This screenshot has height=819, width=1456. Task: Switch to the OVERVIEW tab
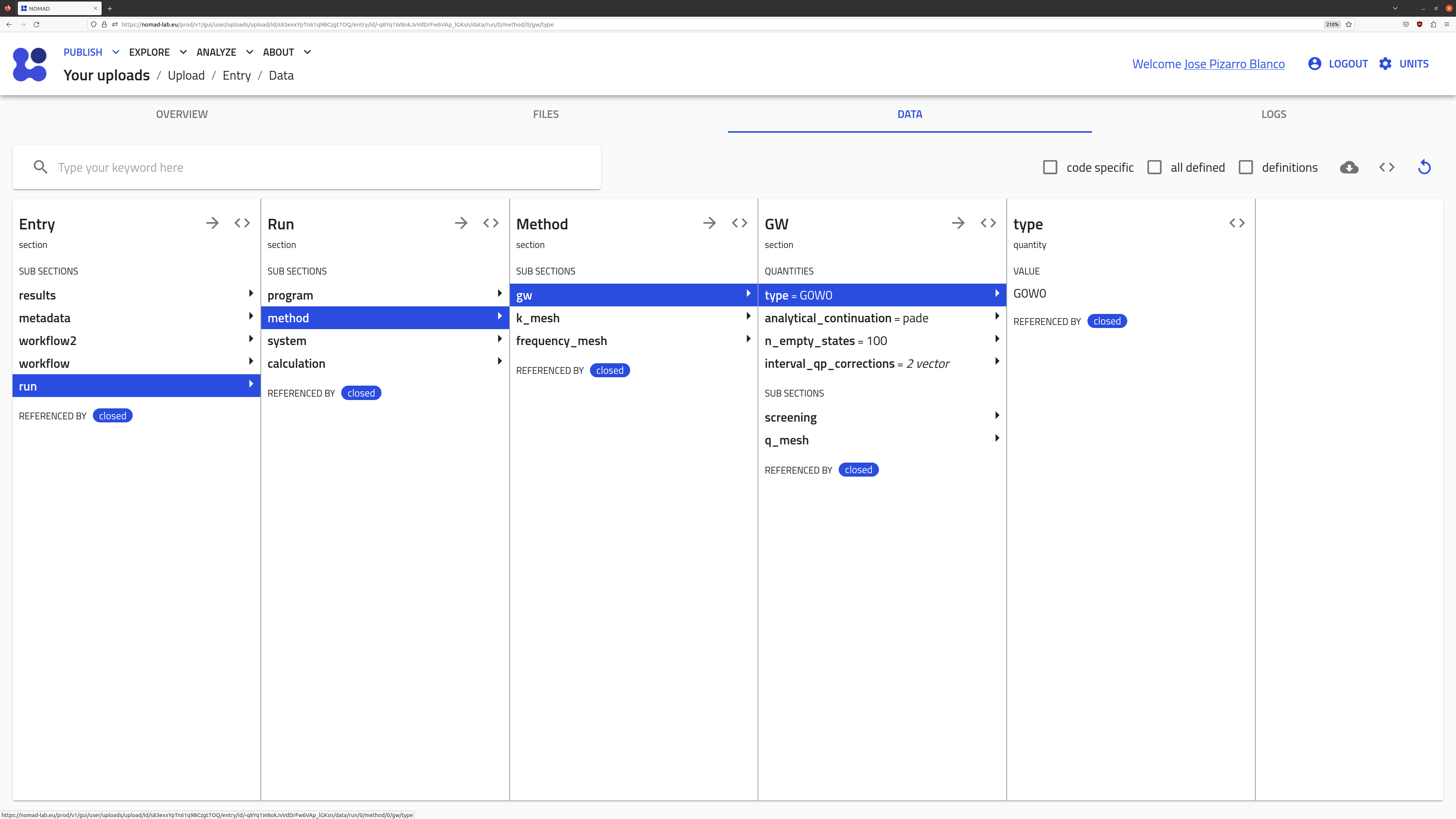click(182, 114)
